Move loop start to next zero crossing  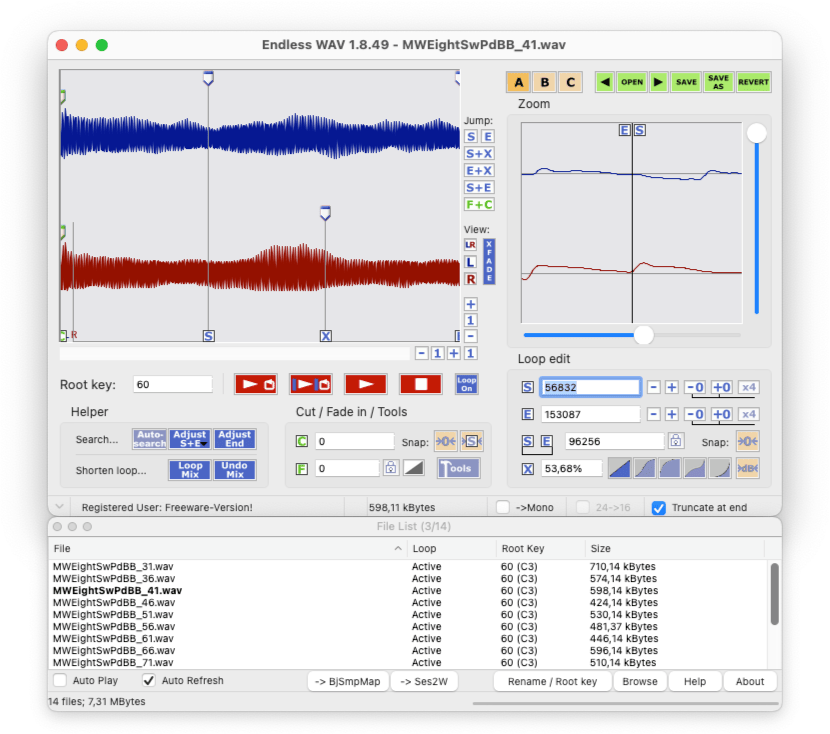[721, 387]
